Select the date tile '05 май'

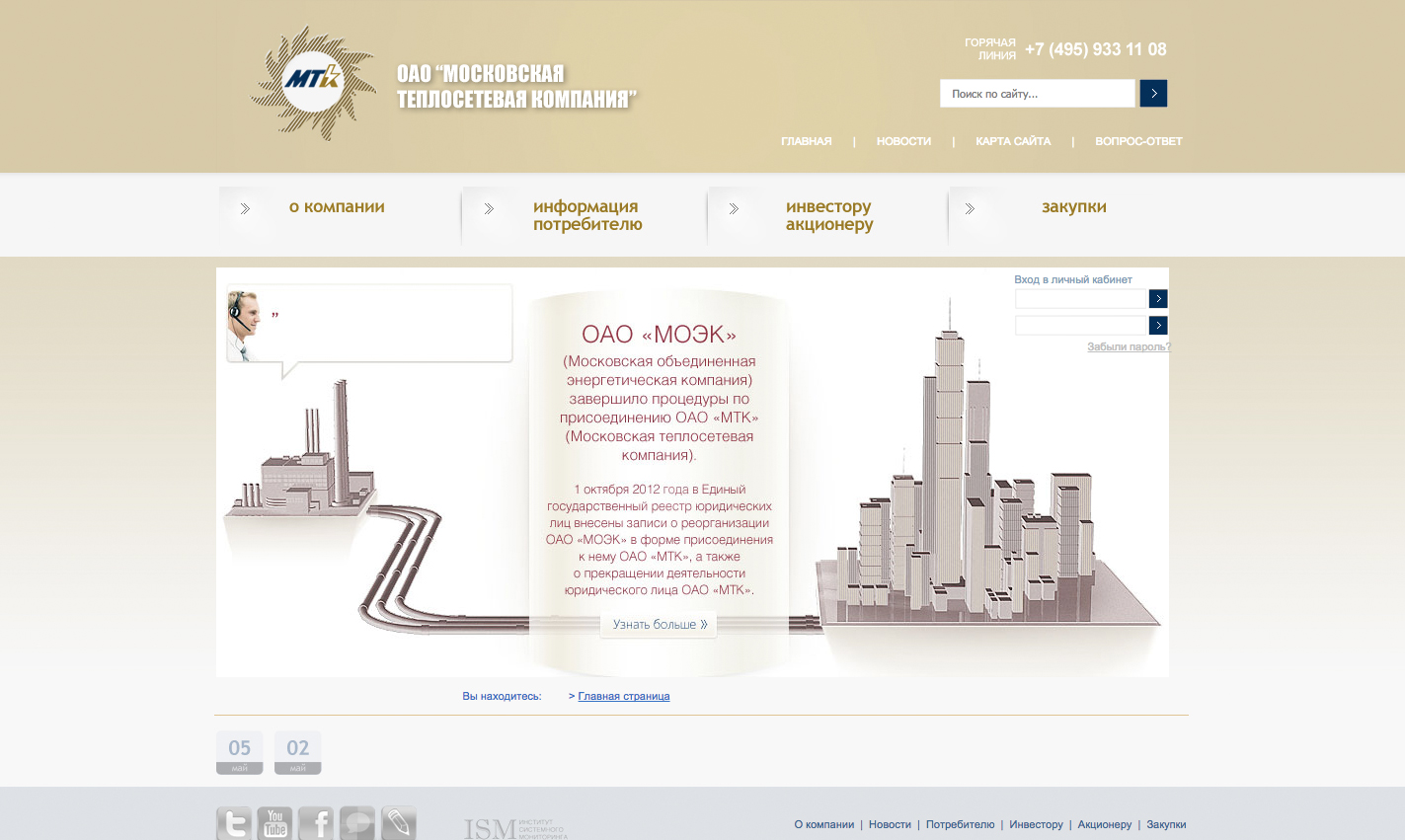[240, 752]
